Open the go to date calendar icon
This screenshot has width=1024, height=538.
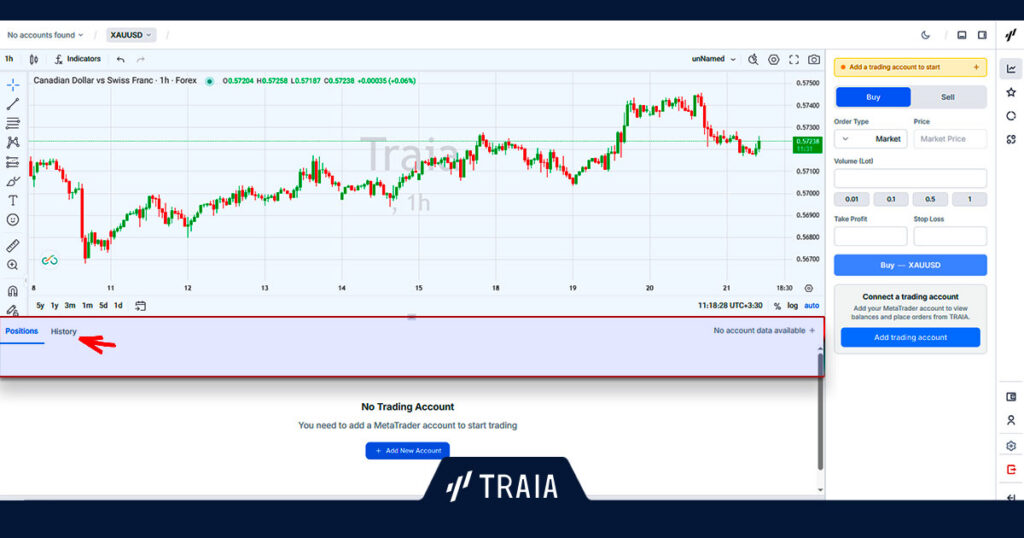tap(140, 306)
